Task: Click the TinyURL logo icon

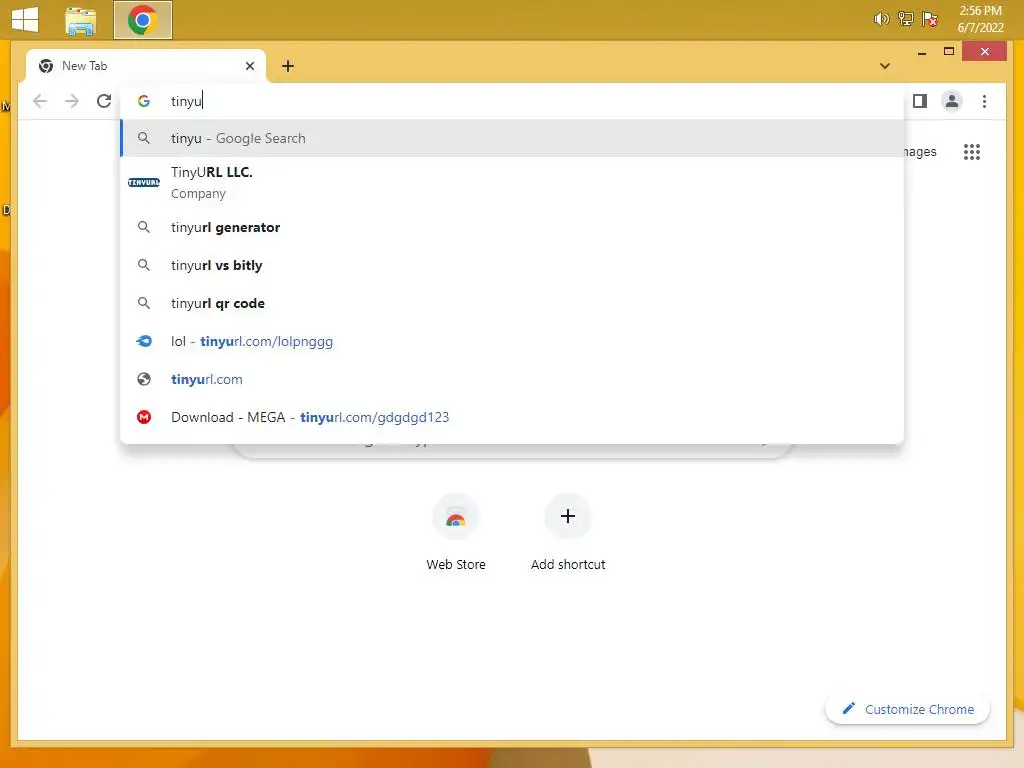Action: (x=144, y=182)
